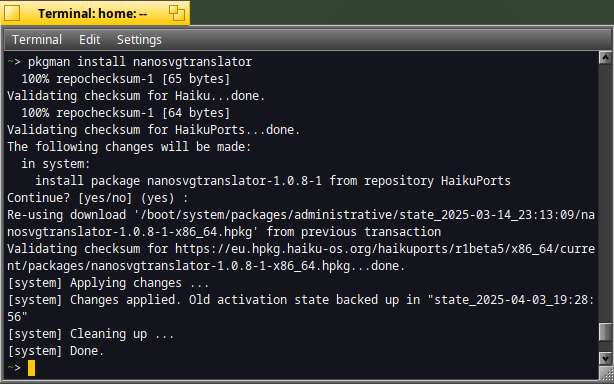Click the scroll up arrow icon

[605, 58]
